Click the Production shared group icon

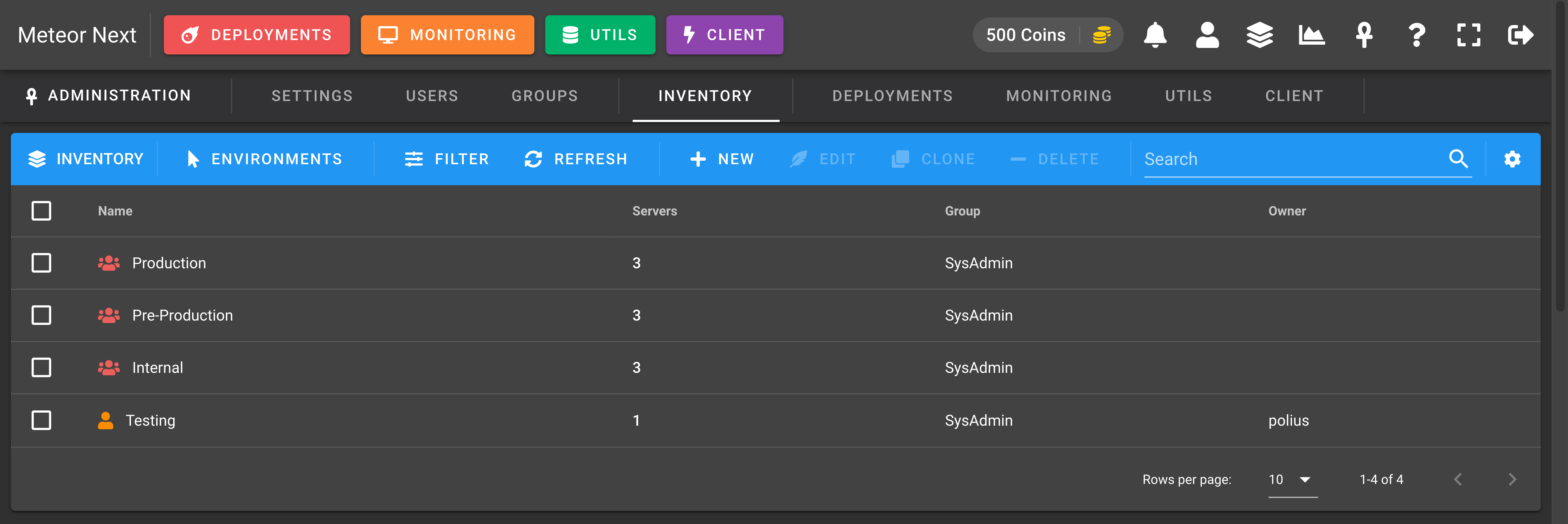click(109, 263)
